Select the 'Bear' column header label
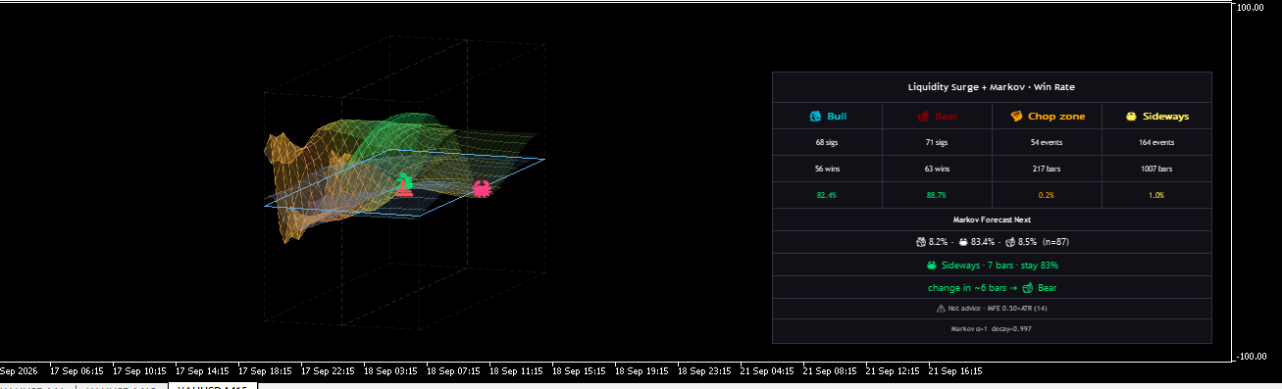1282x389 pixels. tap(946, 116)
